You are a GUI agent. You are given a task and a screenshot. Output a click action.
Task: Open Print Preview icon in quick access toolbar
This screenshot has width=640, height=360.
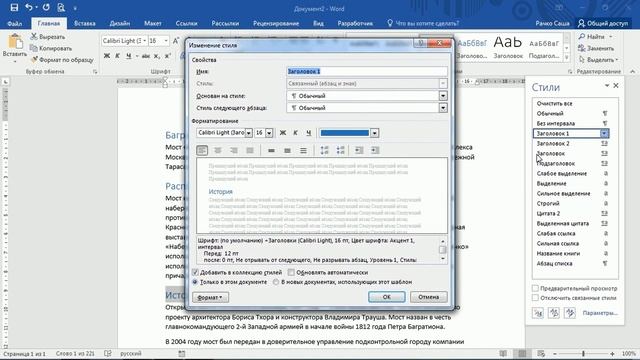61,8
